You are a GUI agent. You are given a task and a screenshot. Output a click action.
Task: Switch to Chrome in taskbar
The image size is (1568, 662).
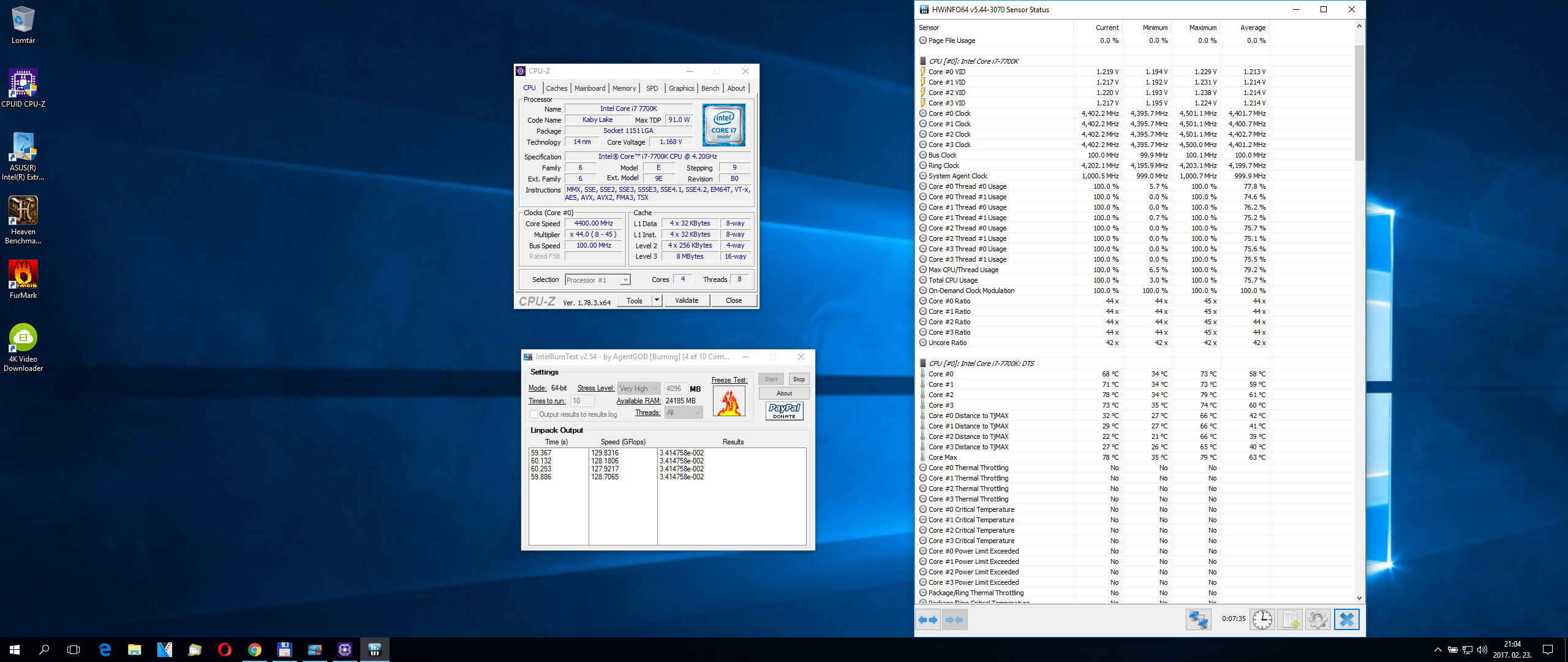[255, 650]
